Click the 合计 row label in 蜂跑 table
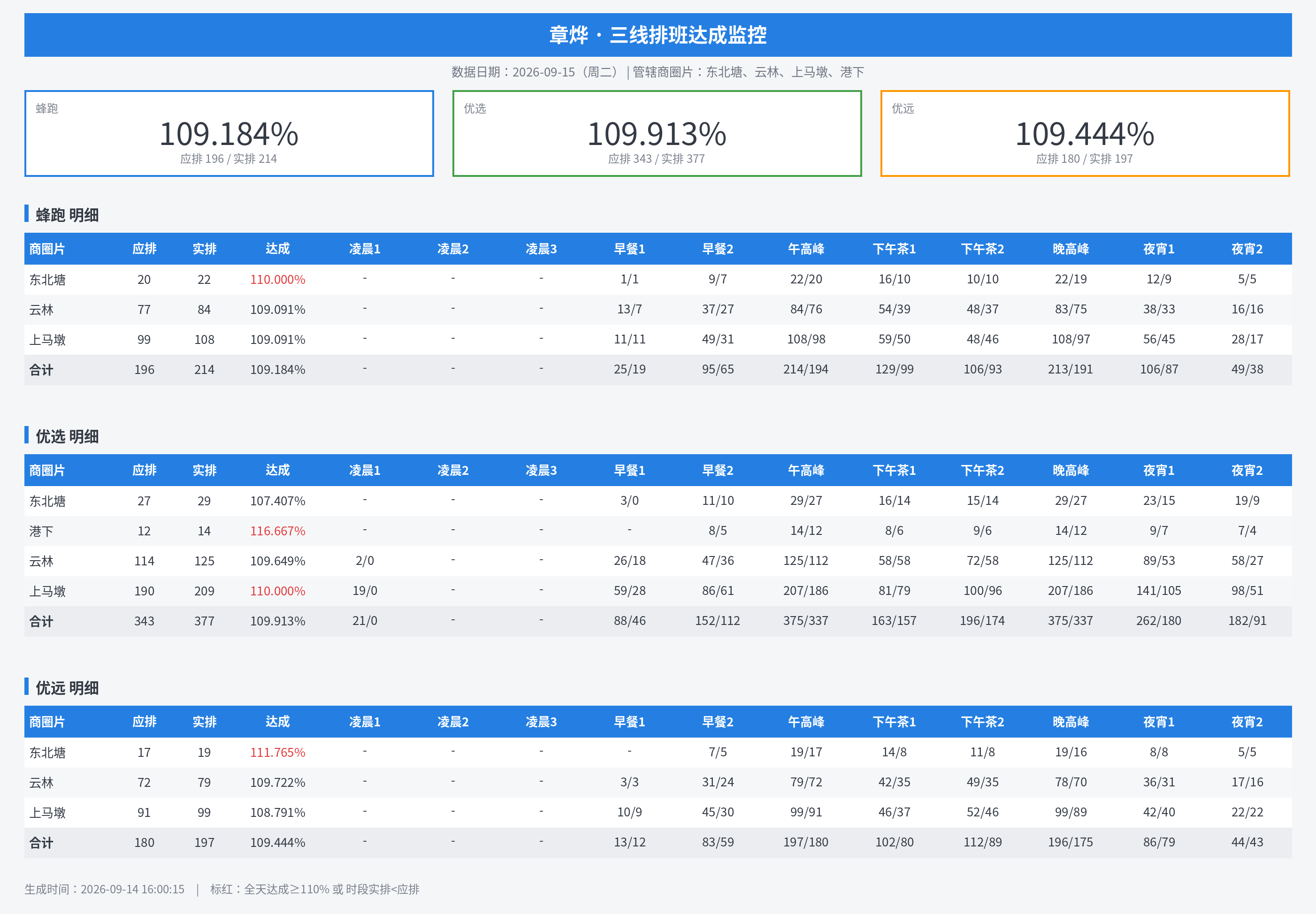Viewport: 1316px width, 914px height. [x=41, y=369]
